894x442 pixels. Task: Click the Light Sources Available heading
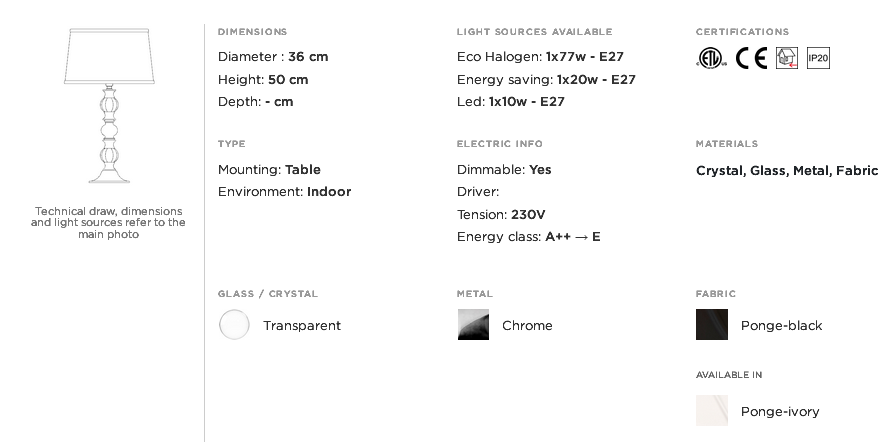[x=534, y=31]
